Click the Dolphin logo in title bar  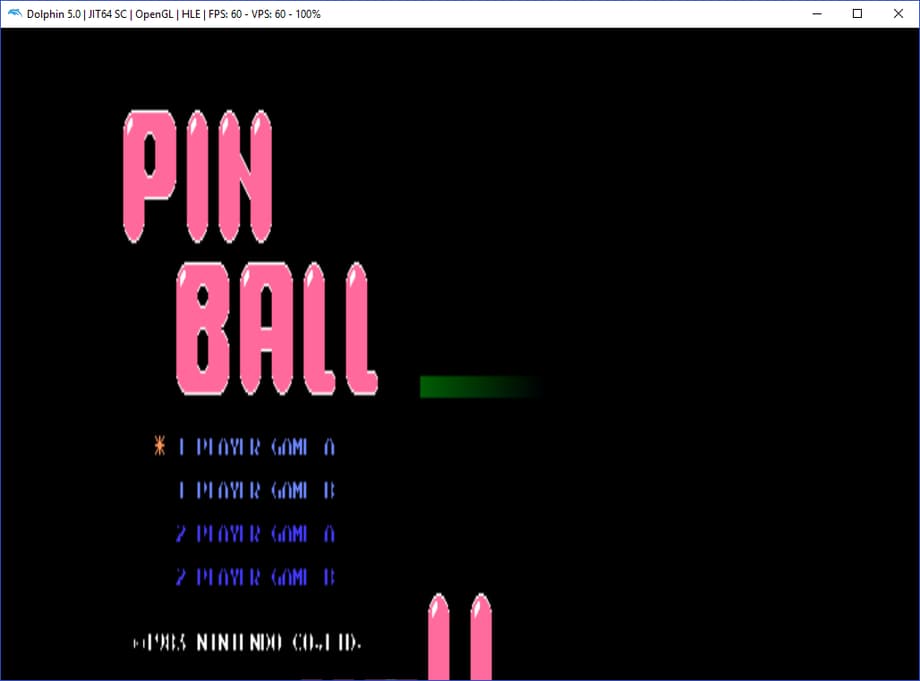click(14, 14)
